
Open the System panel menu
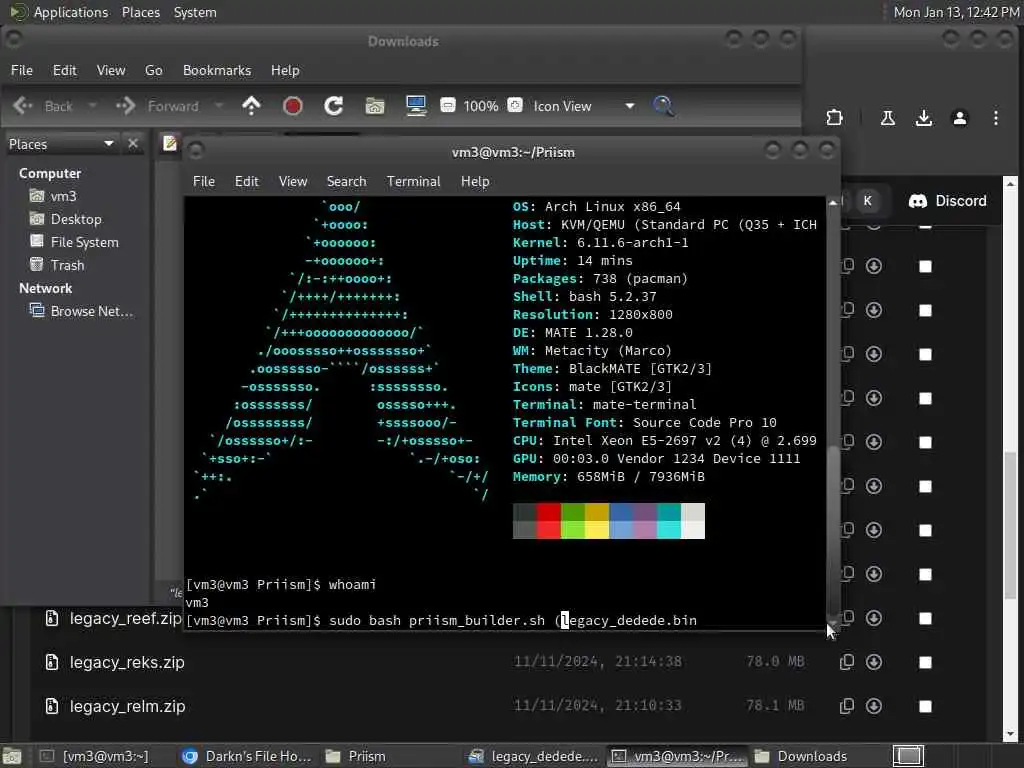click(x=195, y=12)
